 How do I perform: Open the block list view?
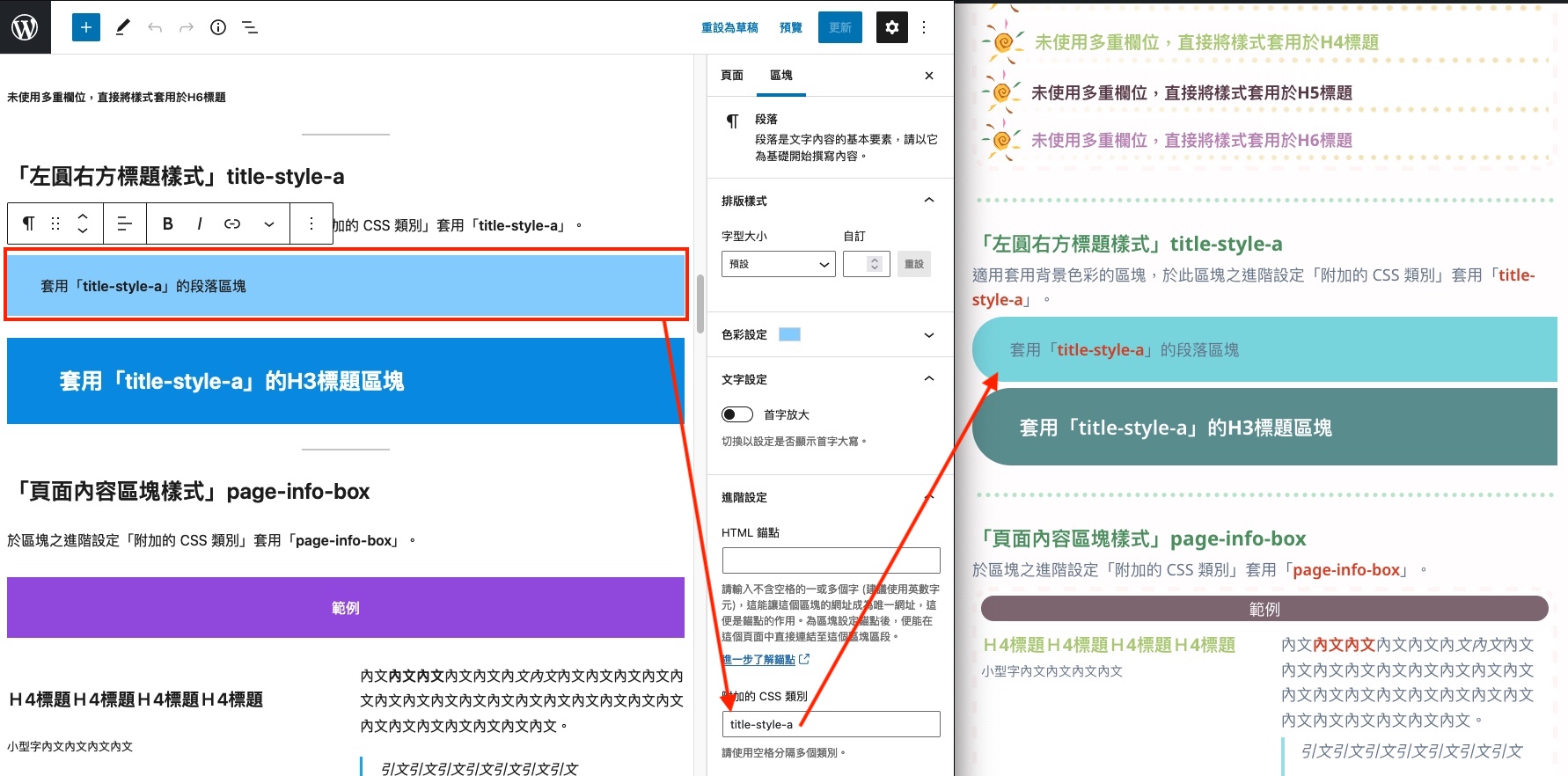pyautogui.click(x=250, y=27)
